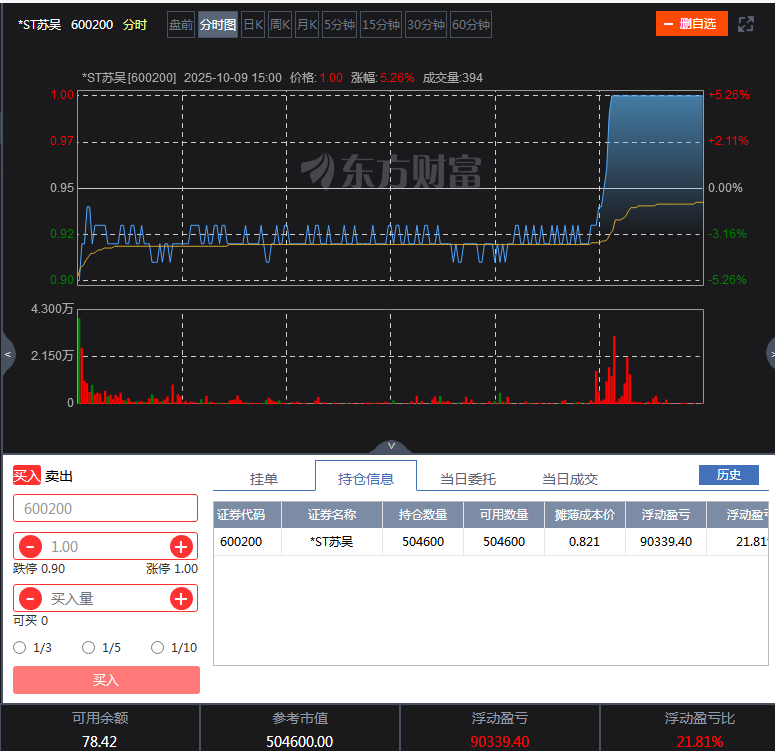Switch to 60分钟 chart

(471, 25)
